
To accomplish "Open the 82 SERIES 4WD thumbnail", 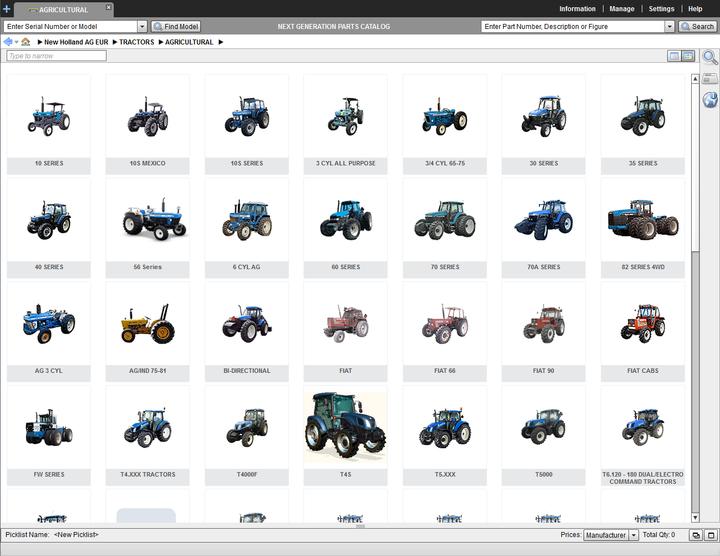I will click(643, 228).
